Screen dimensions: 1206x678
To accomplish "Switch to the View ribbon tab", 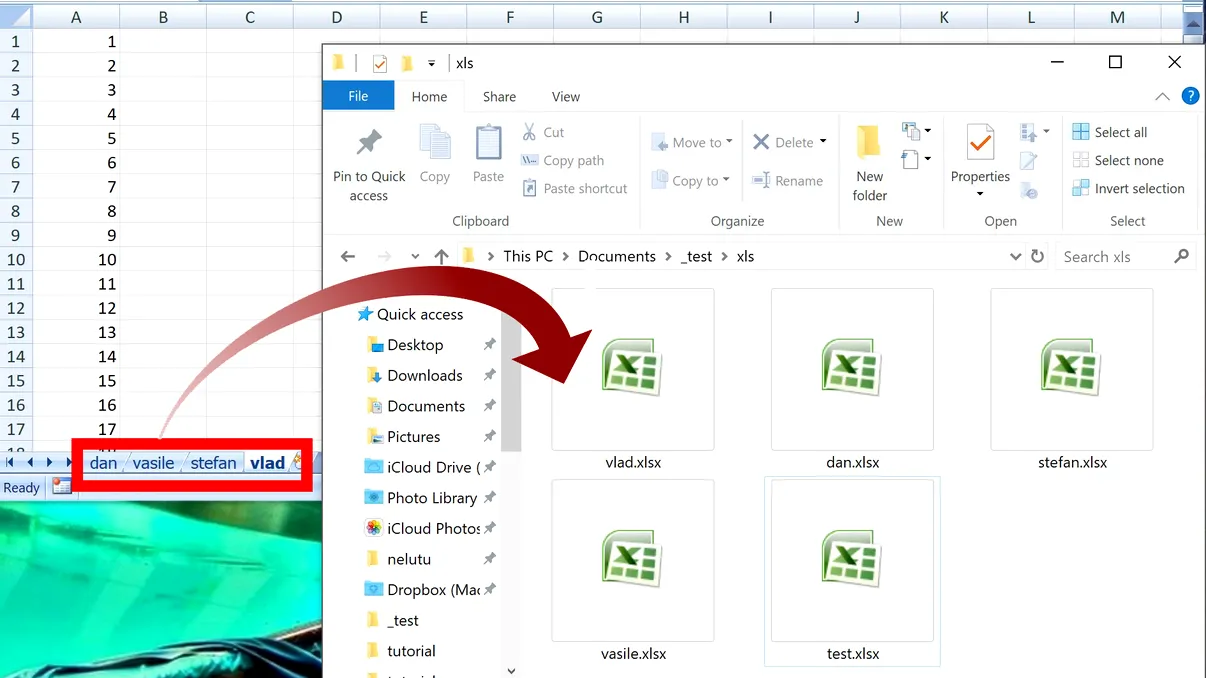I will [x=565, y=96].
